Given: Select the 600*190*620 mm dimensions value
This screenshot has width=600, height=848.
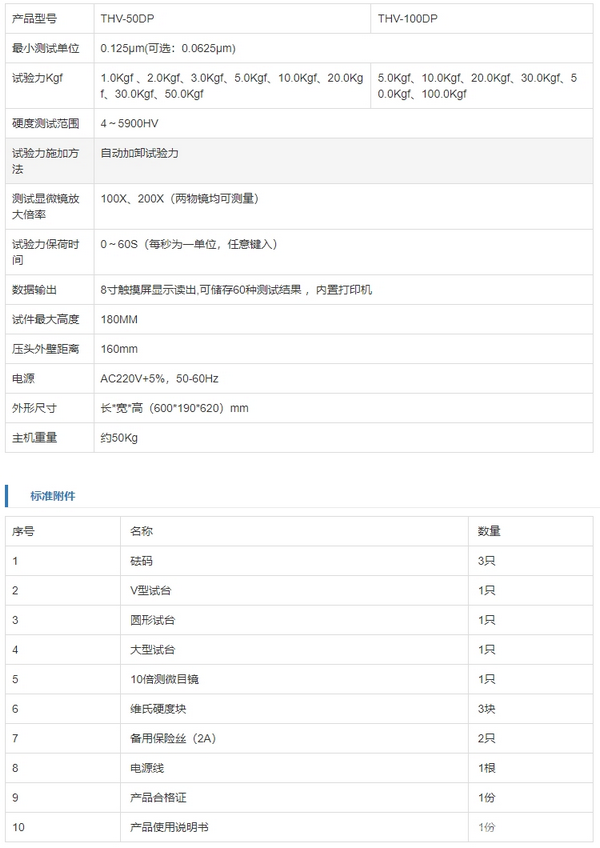Looking at the screenshot, I should click(174, 408).
